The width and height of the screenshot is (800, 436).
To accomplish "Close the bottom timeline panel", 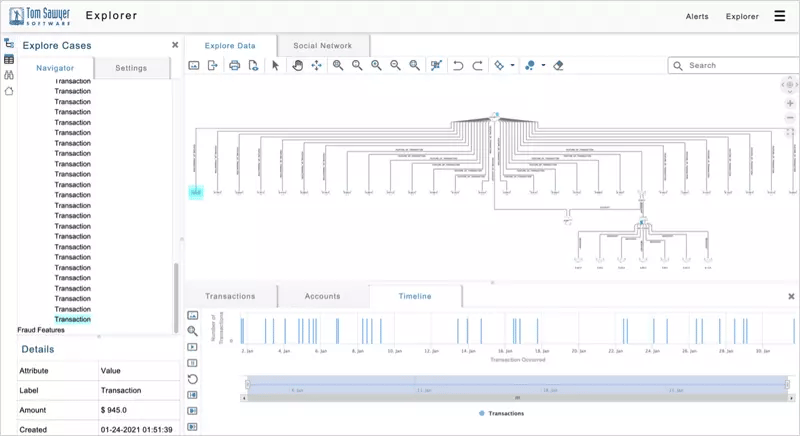I will [791, 296].
